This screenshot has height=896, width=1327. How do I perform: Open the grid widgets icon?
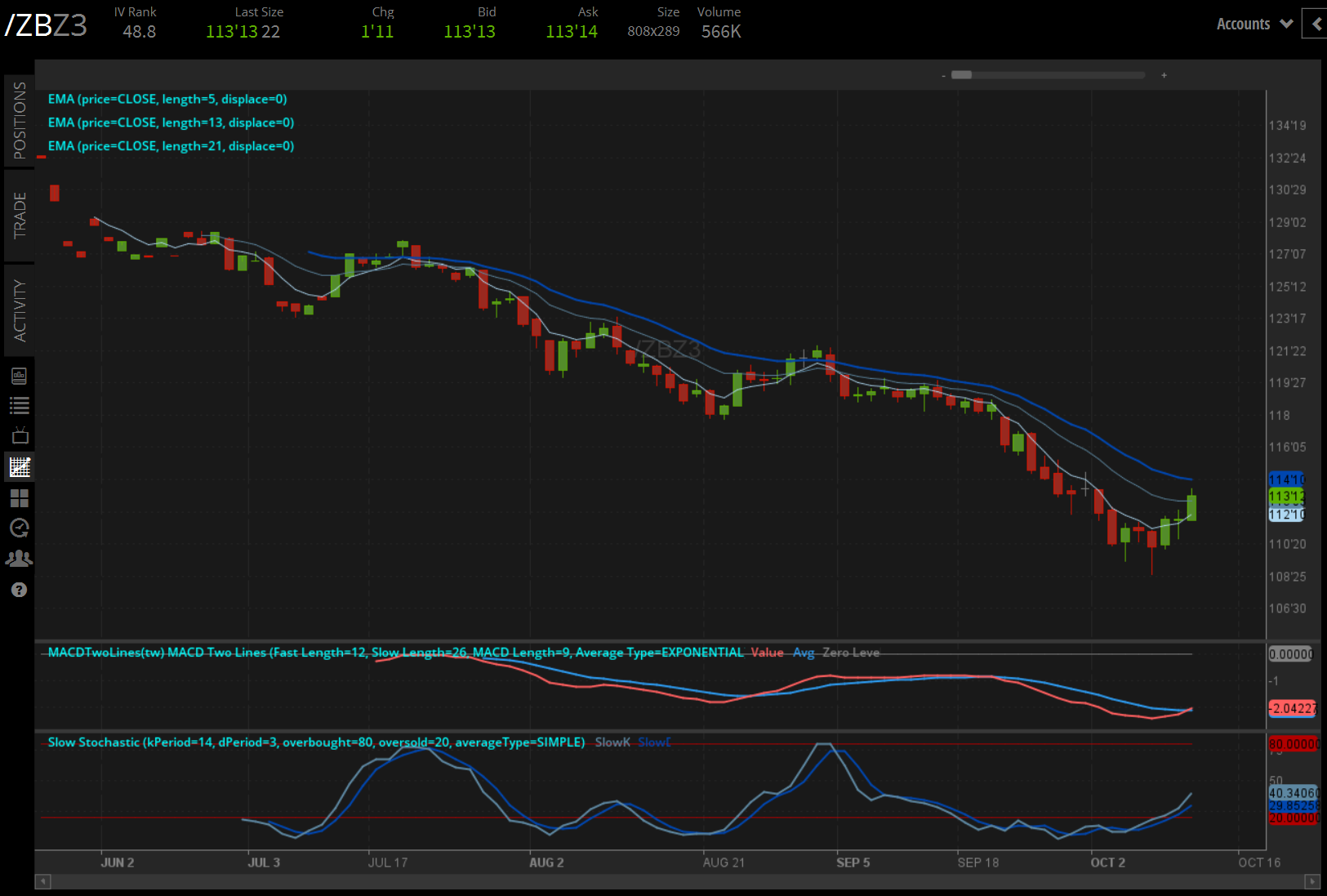tap(19, 498)
